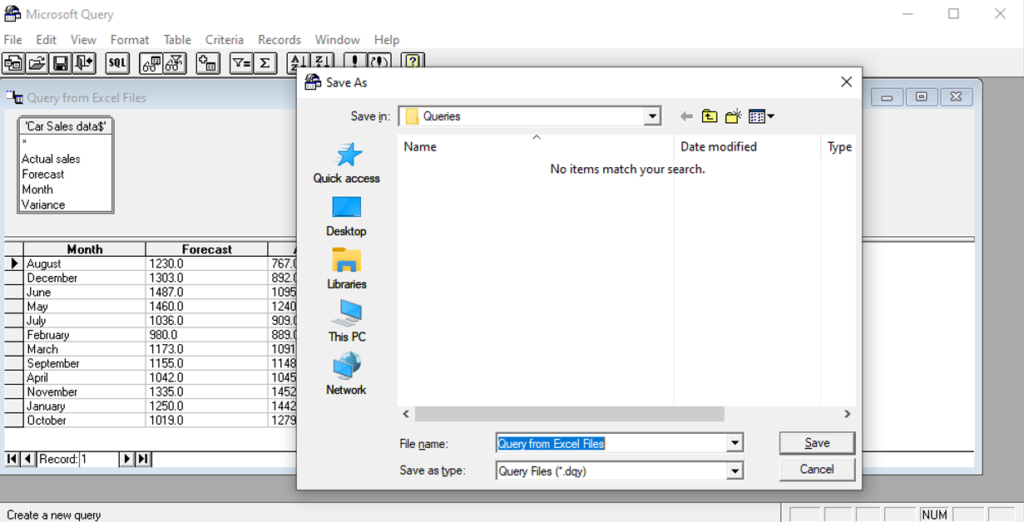Click the Save File floppy icon
1024x522 pixels.
point(61,63)
